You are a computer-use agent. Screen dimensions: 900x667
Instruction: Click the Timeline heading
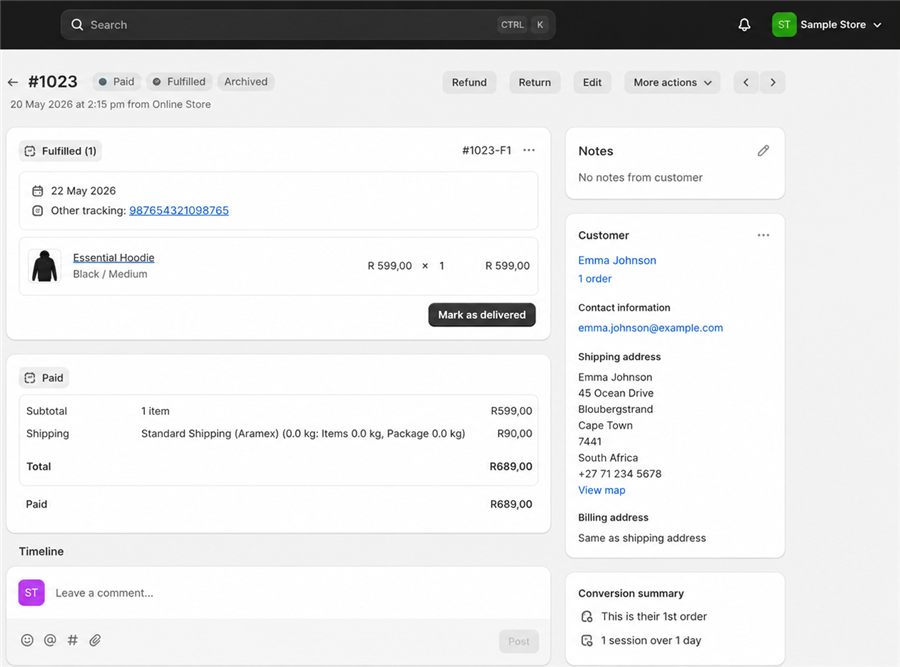[41, 551]
